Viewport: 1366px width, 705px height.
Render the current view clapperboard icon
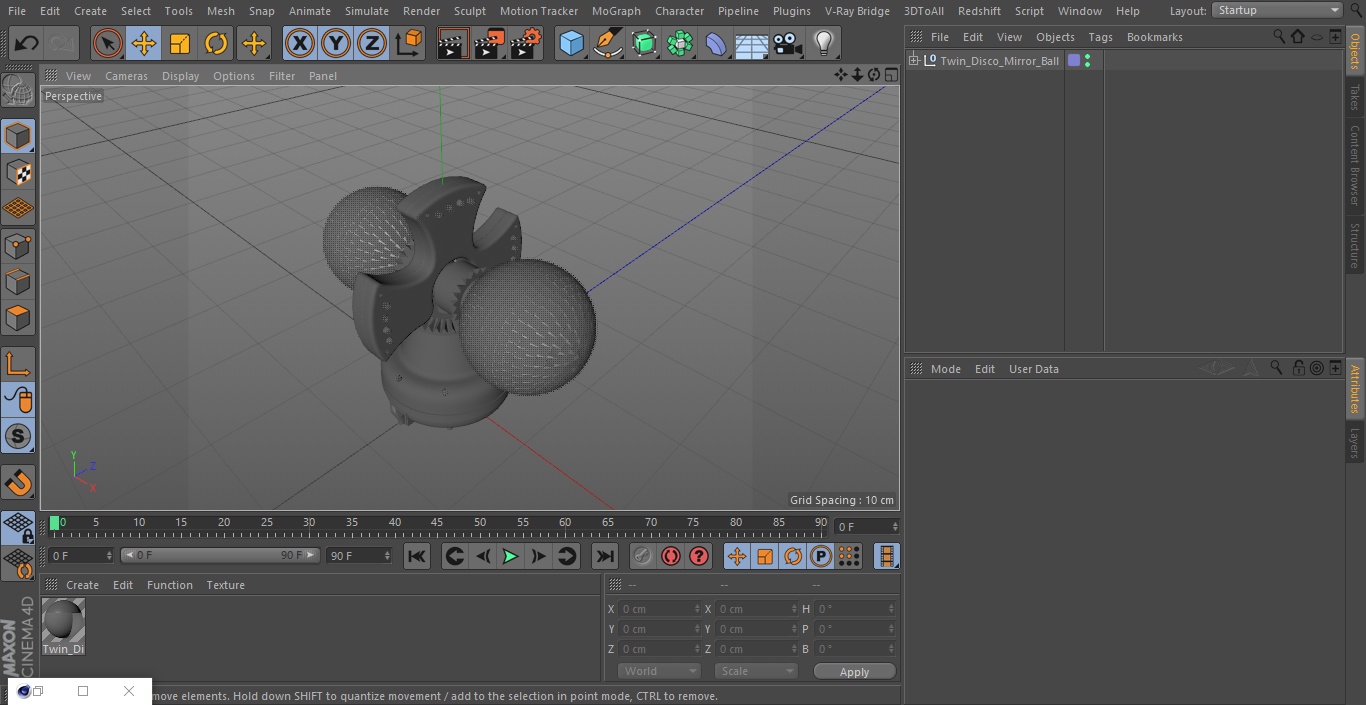pyautogui.click(x=453, y=43)
